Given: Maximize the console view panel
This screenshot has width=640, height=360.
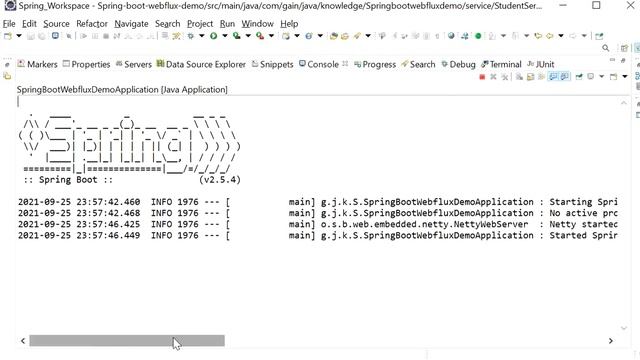Looking at the screenshot, I should point(623,60).
